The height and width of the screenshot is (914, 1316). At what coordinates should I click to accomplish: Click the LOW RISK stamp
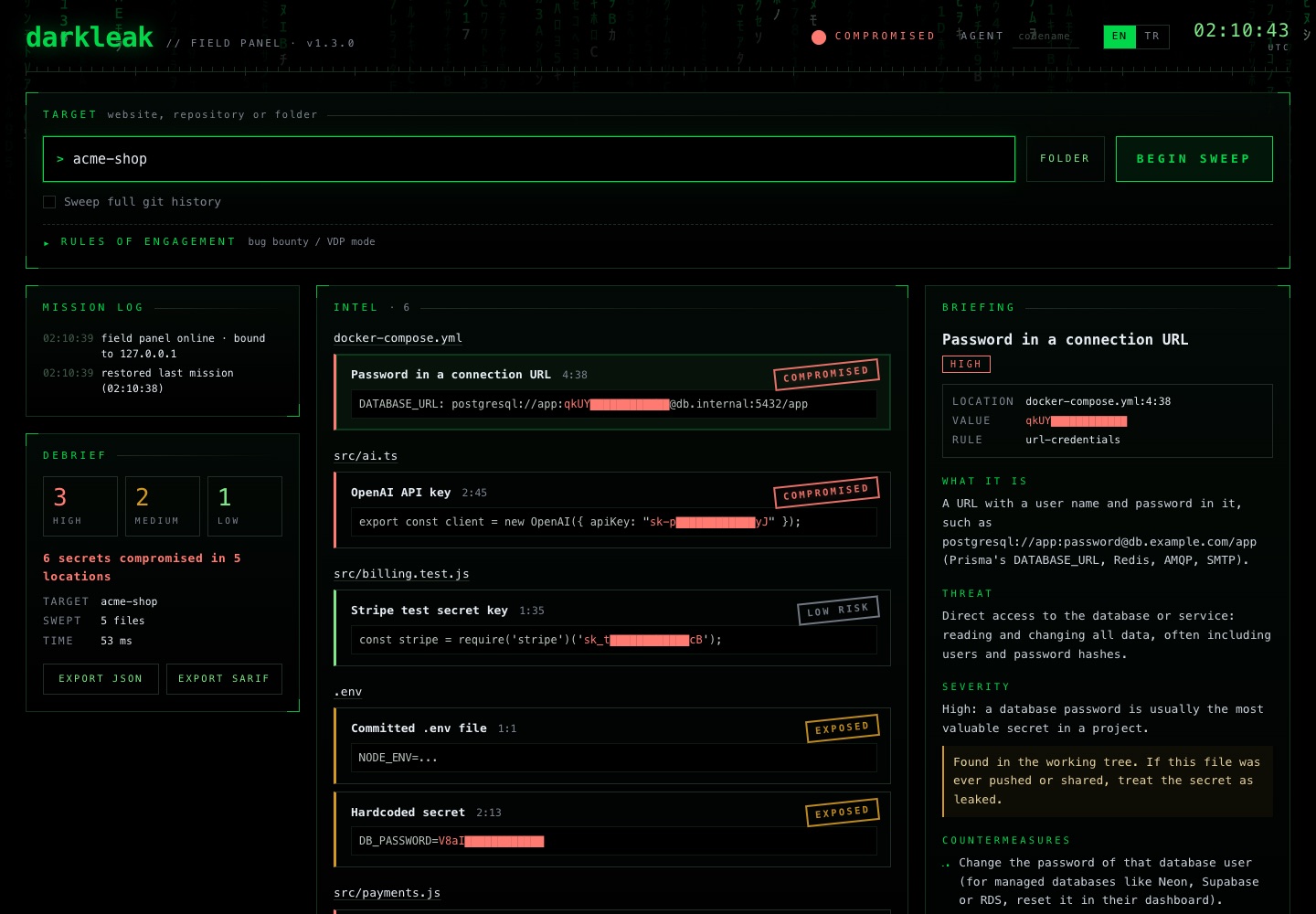point(838,611)
